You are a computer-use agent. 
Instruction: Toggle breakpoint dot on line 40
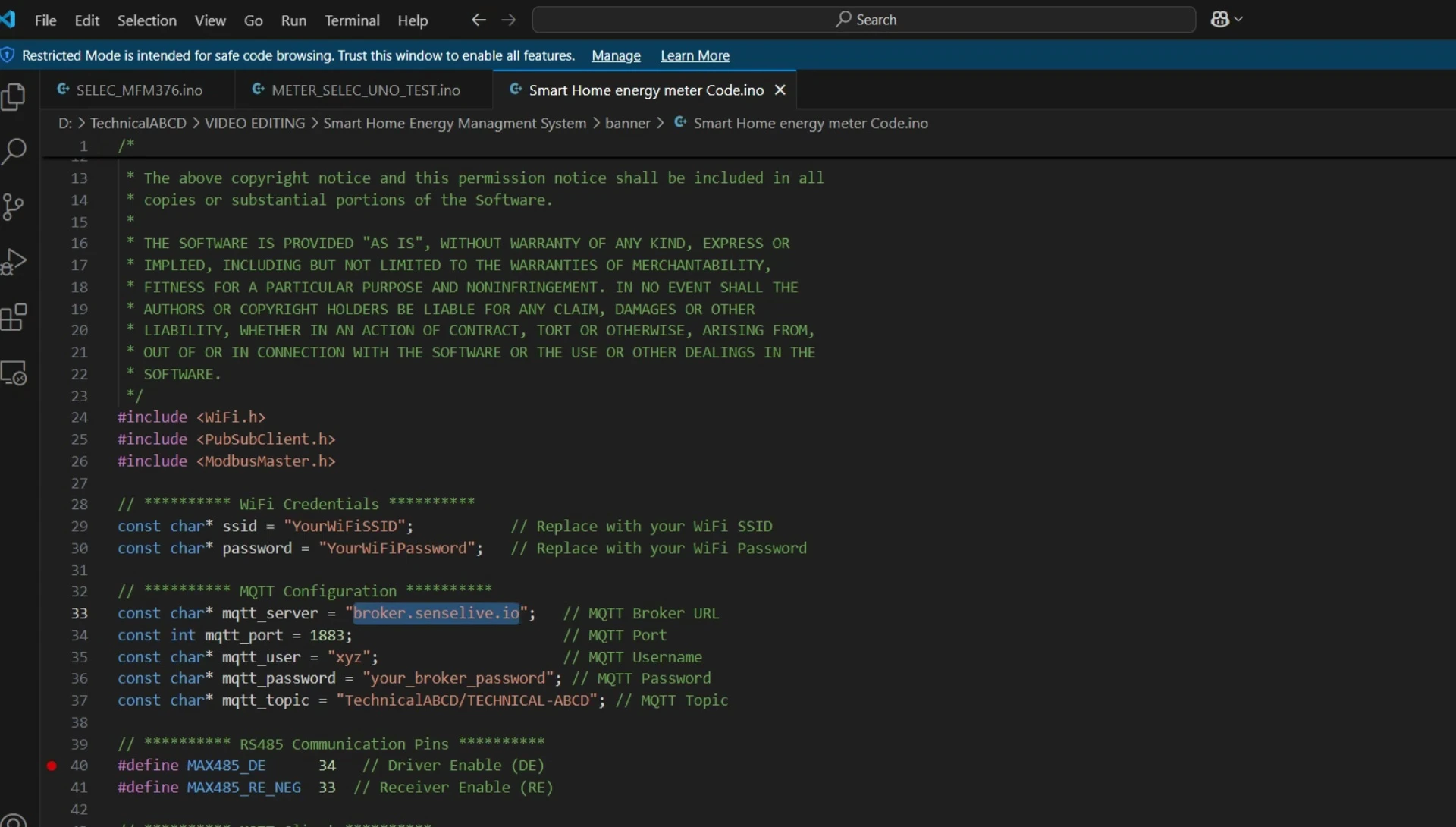coord(52,766)
